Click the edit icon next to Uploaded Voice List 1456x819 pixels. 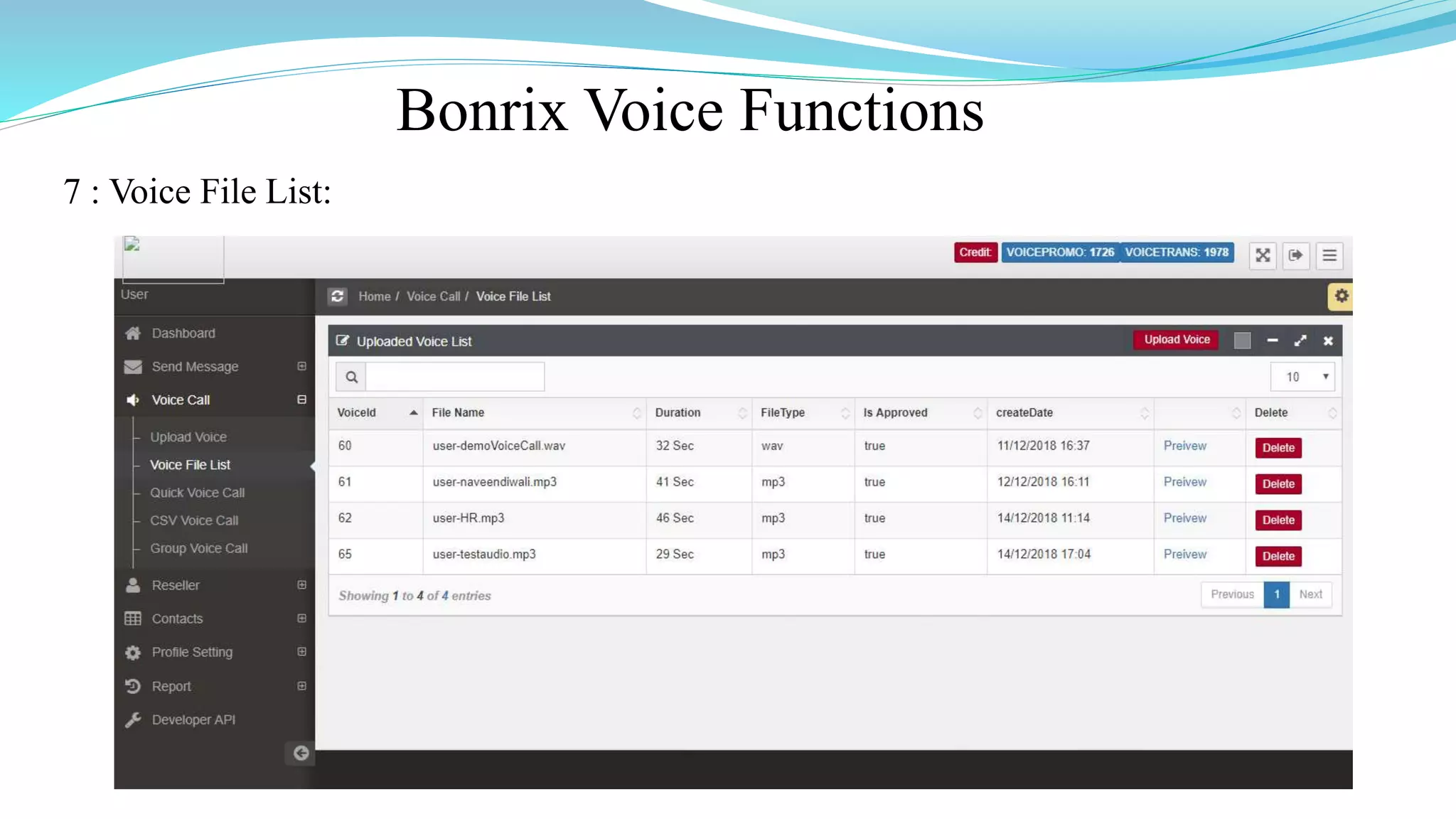point(343,341)
